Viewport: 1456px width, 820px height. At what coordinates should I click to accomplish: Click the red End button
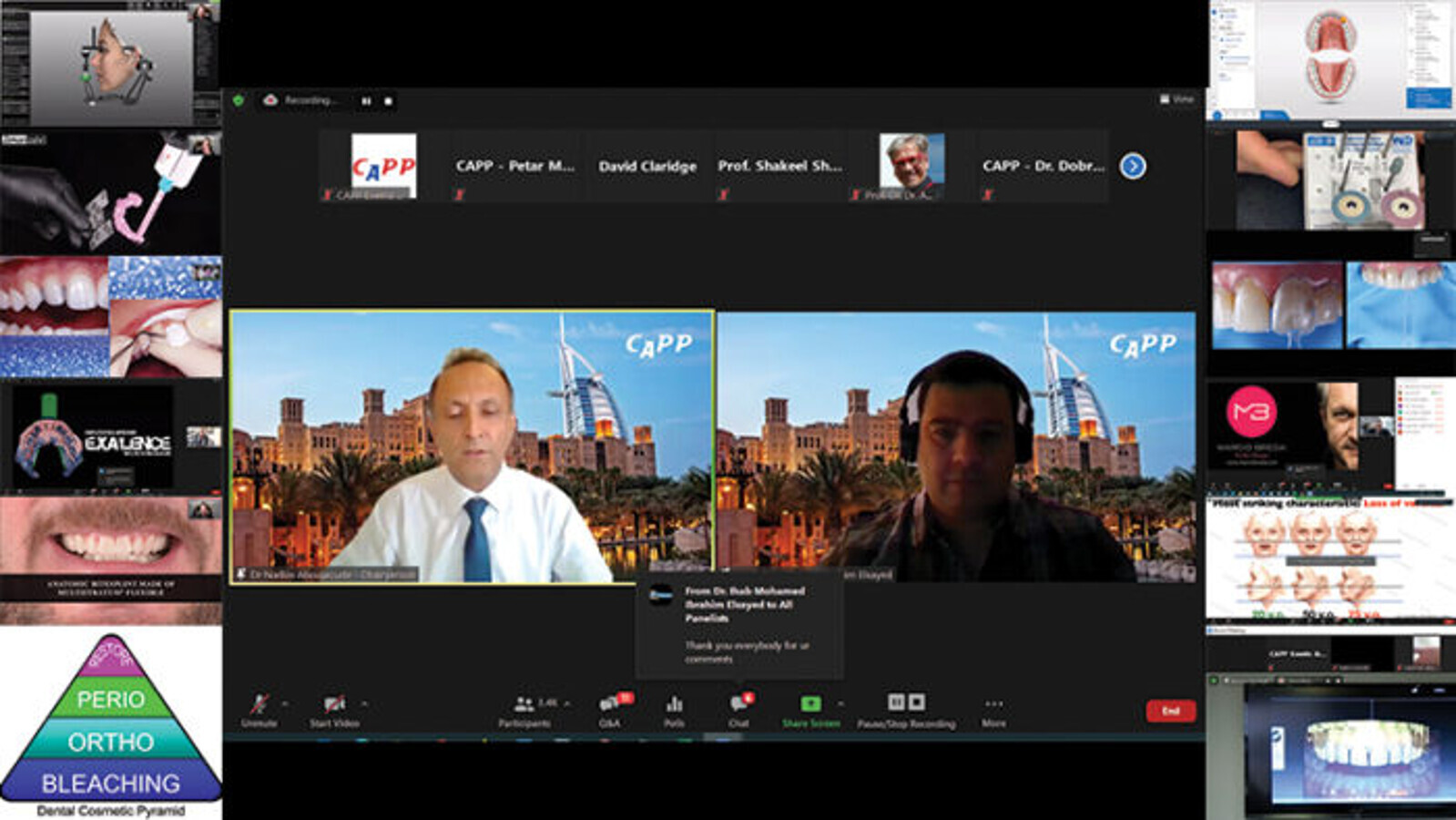[1170, 711]
